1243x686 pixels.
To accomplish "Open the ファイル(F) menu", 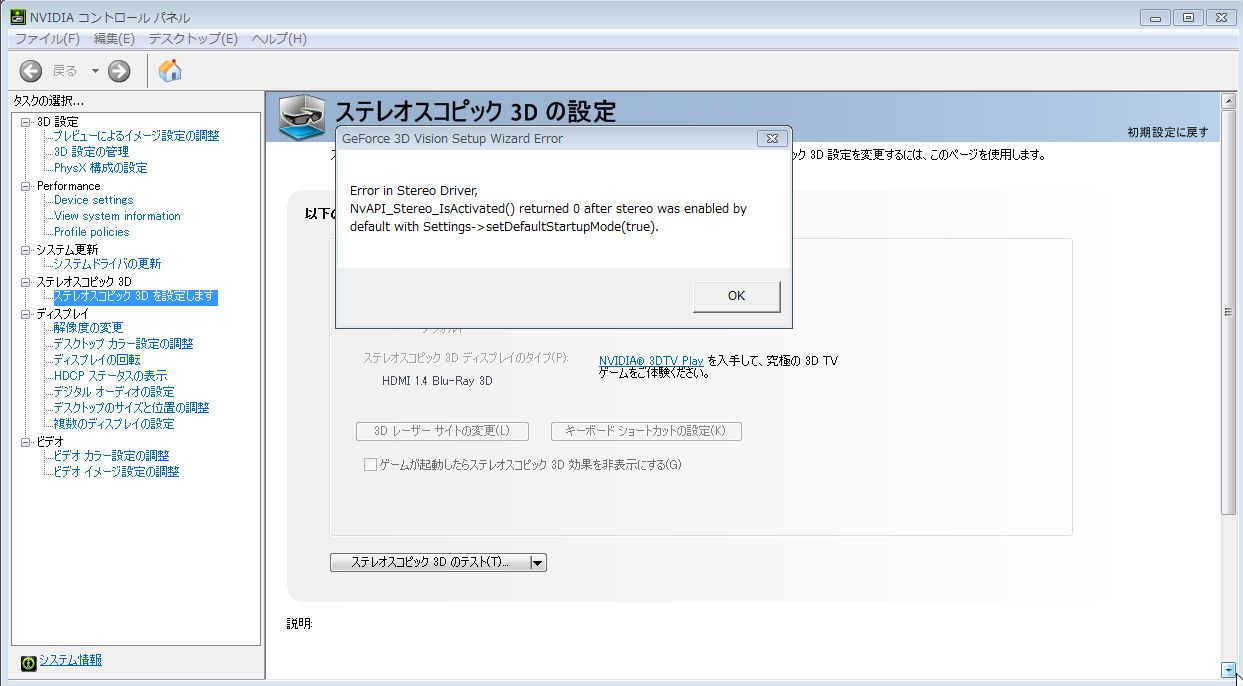I will 47,39.
